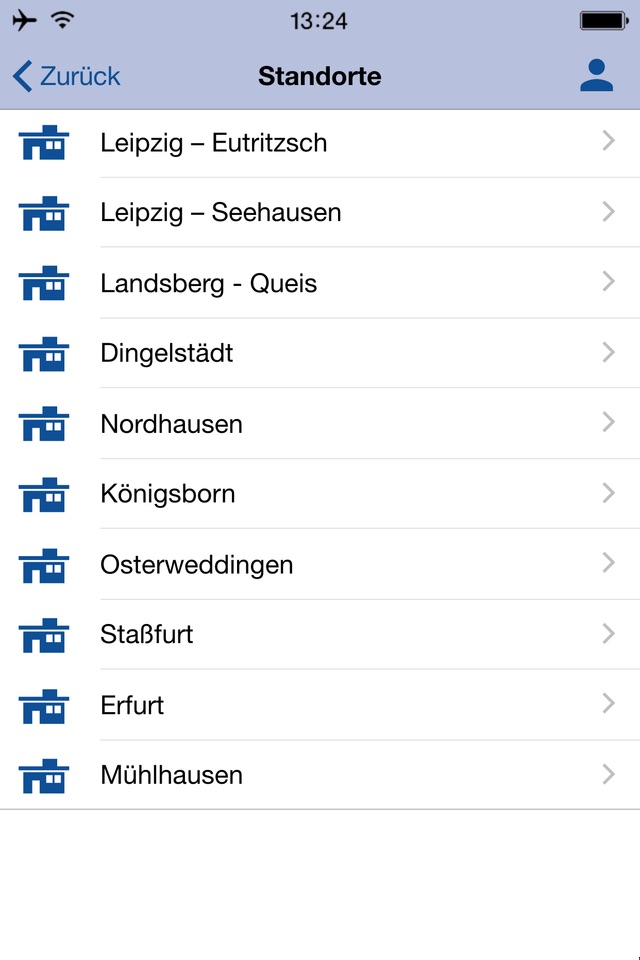The image size is (640, 960).
Task: Click building icon beside Leipzig – Seehausen
Action: pyautogui.click(x=44, y=214)
